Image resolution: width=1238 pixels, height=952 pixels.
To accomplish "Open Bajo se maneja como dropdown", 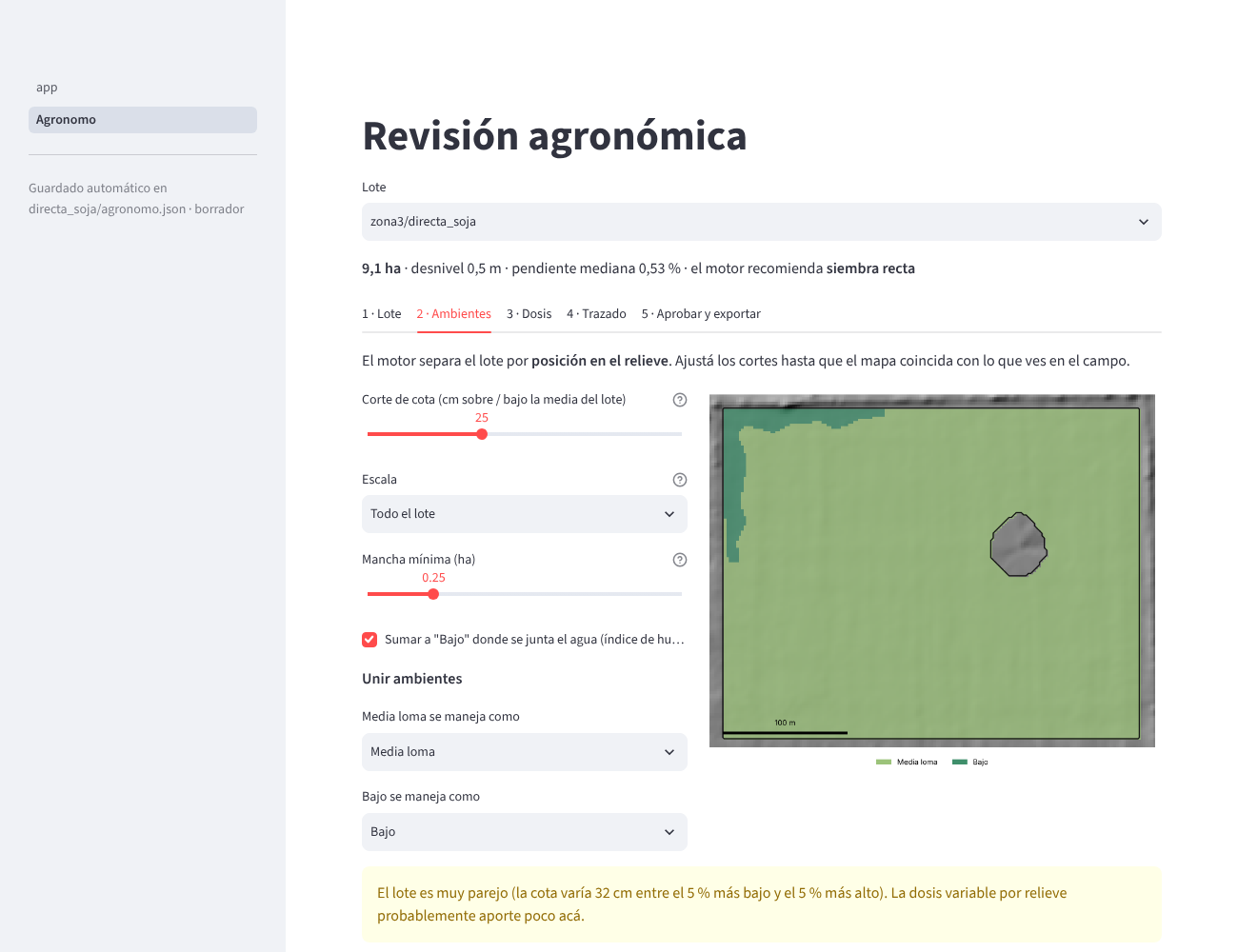I will click(x=525, y=832).
